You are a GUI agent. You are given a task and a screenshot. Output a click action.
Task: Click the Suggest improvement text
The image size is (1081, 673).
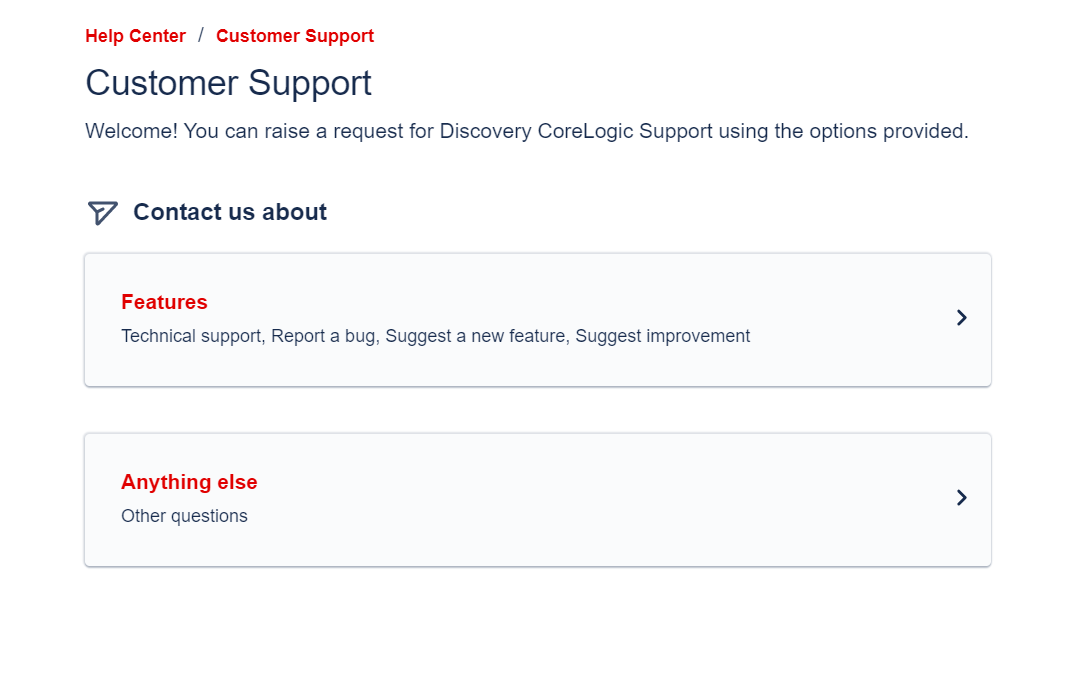pos(663,336)
